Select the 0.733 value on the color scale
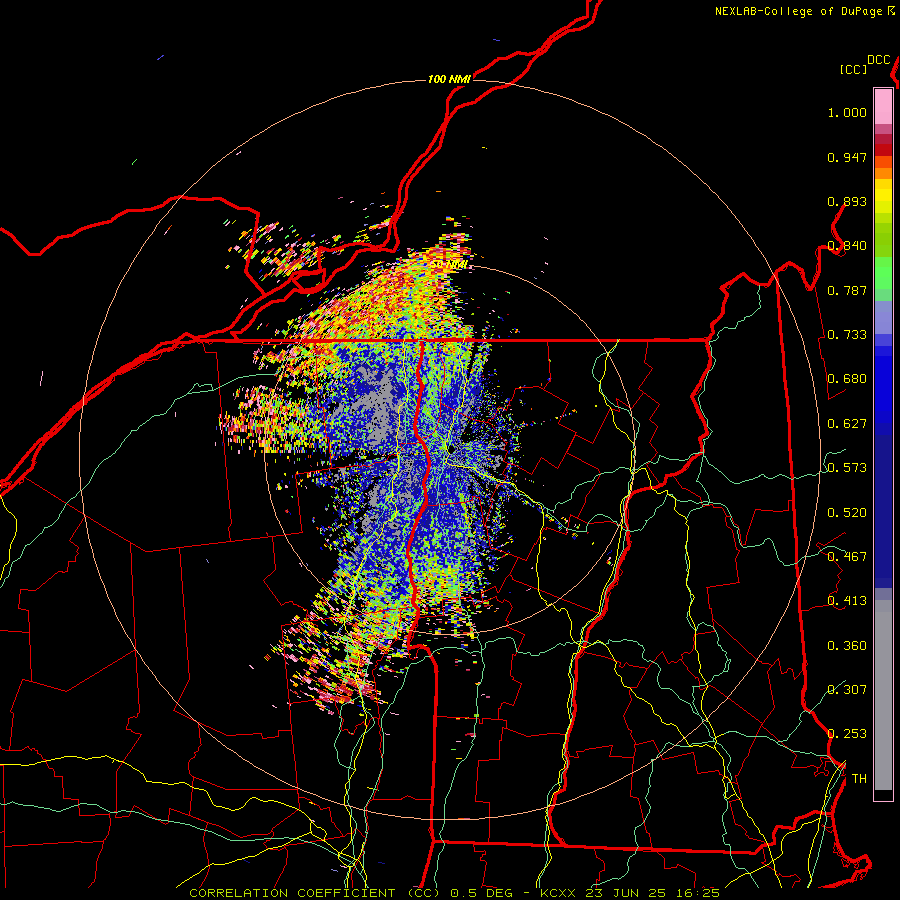 point(847,335)
